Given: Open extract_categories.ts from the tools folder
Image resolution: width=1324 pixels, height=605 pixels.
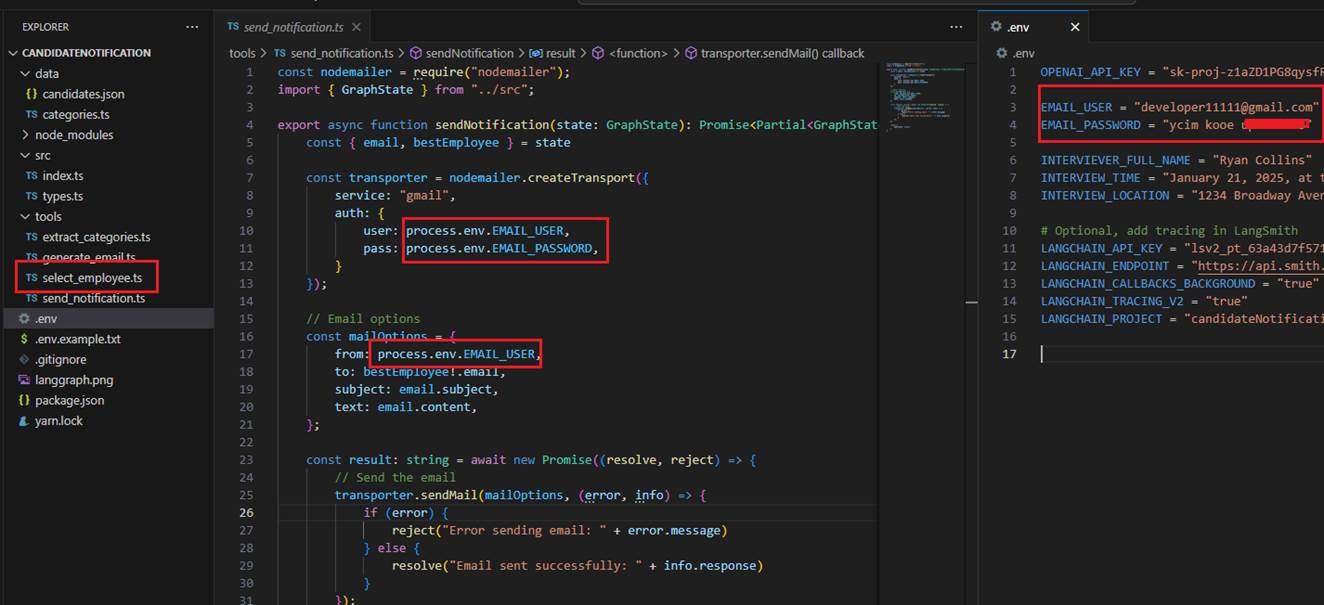Looking at the screenshot, I should (96, 237).
